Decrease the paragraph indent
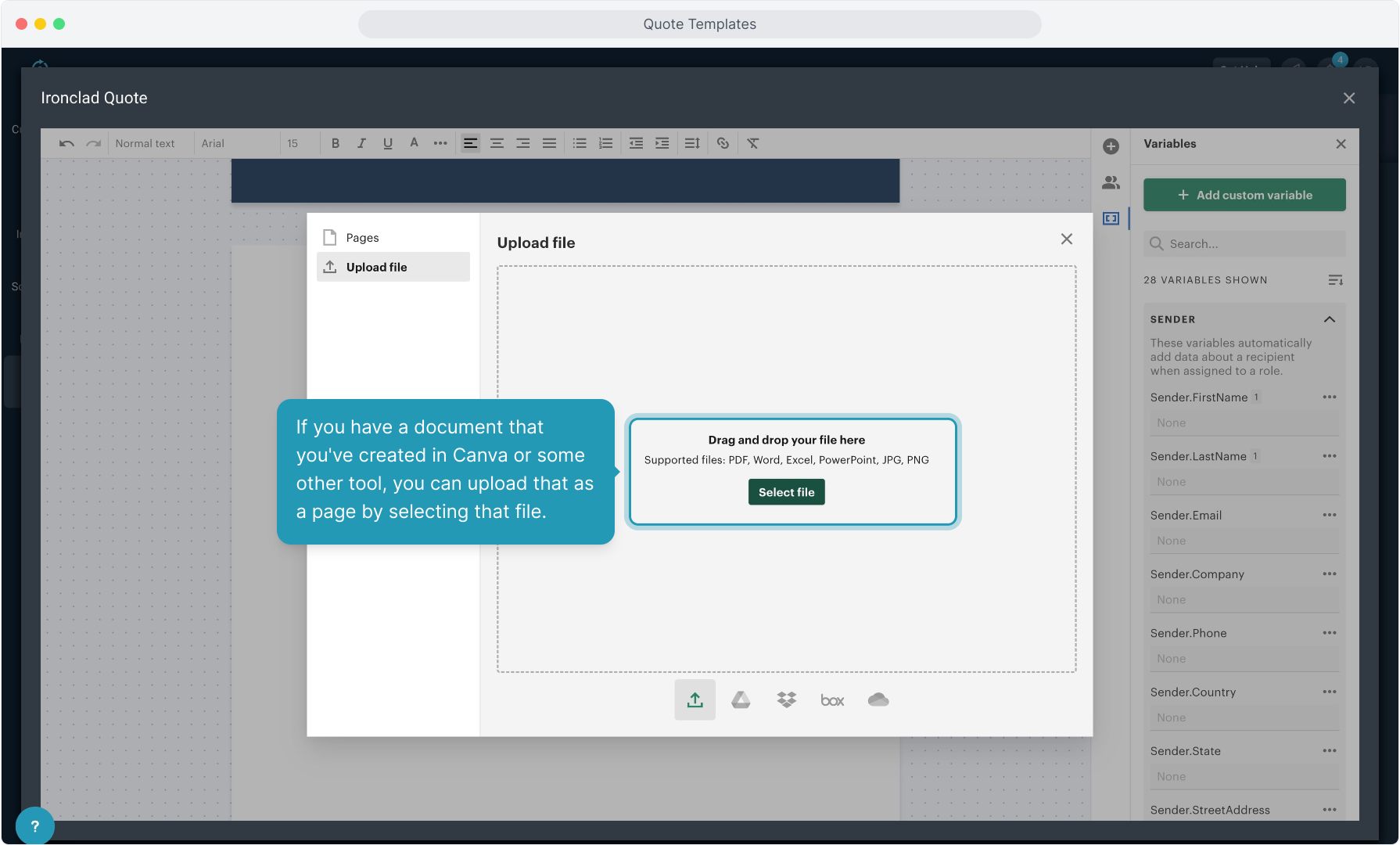 (636, 143)
